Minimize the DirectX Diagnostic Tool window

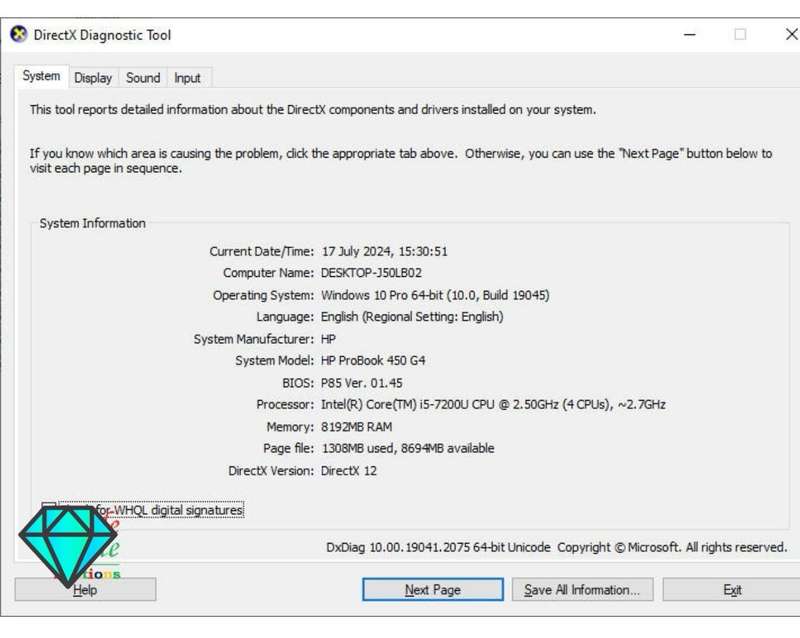690,35
